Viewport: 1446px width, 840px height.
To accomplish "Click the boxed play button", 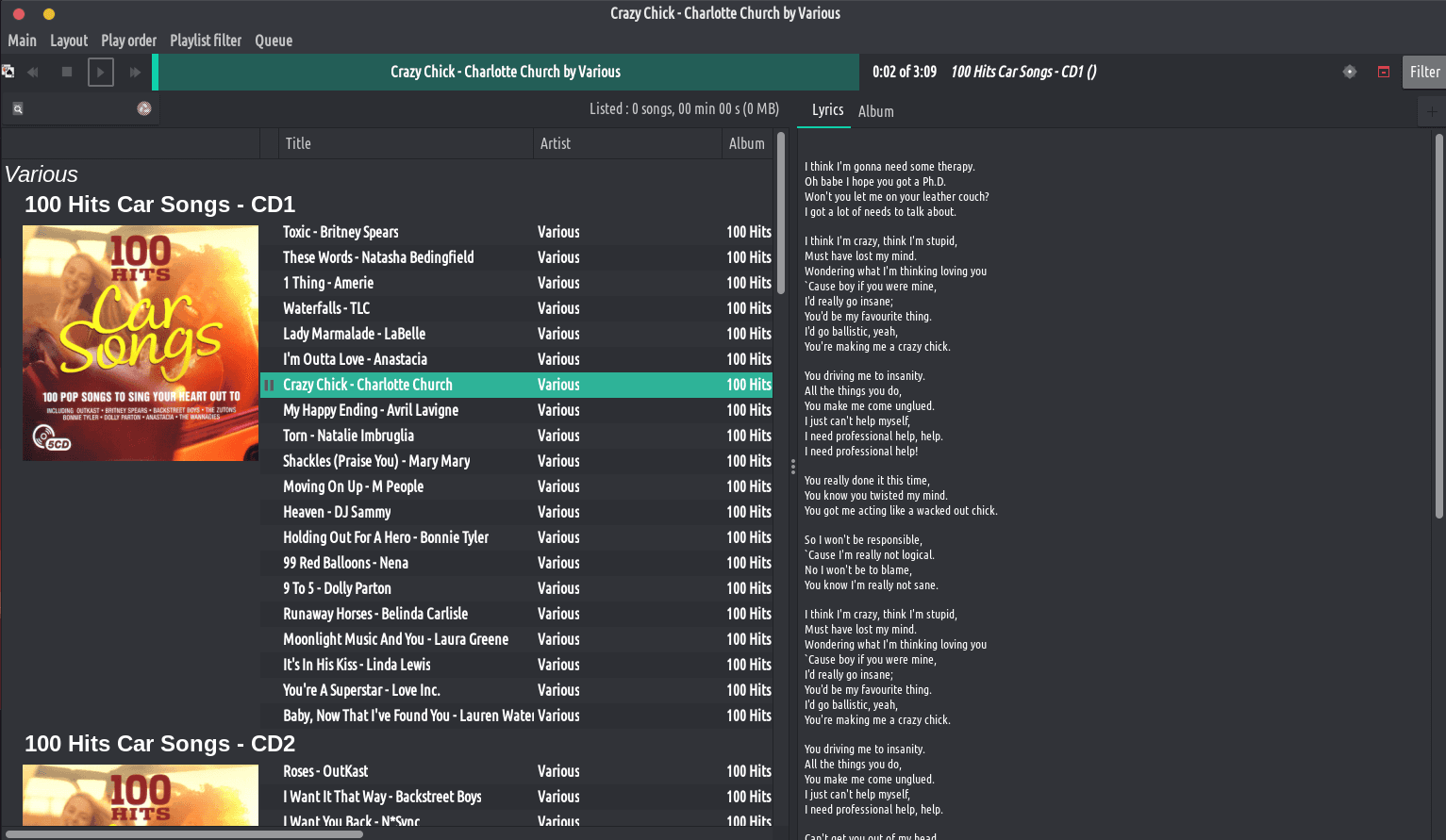I will [x=101, y=72].
